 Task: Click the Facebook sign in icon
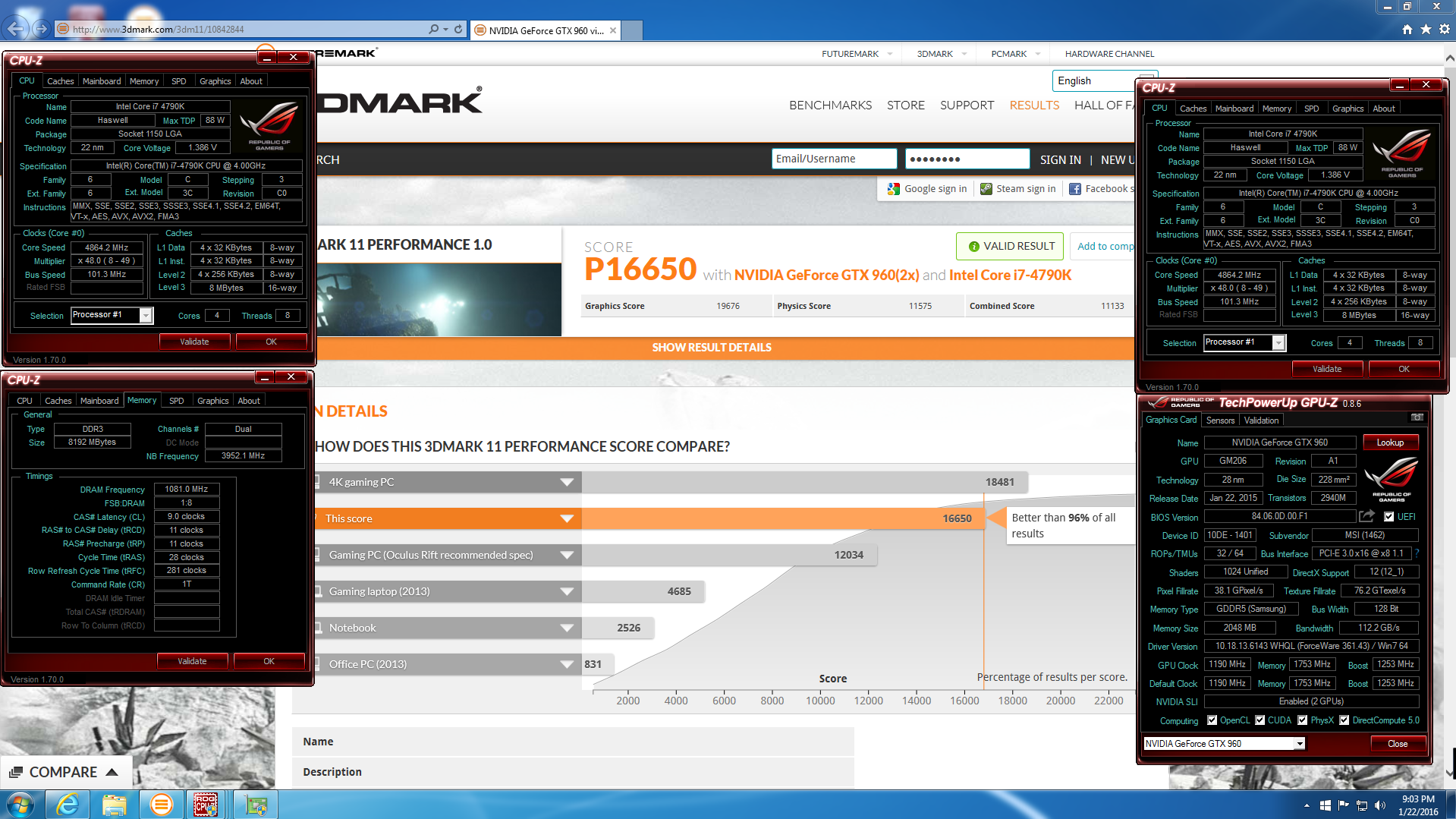coord(1075,189)
